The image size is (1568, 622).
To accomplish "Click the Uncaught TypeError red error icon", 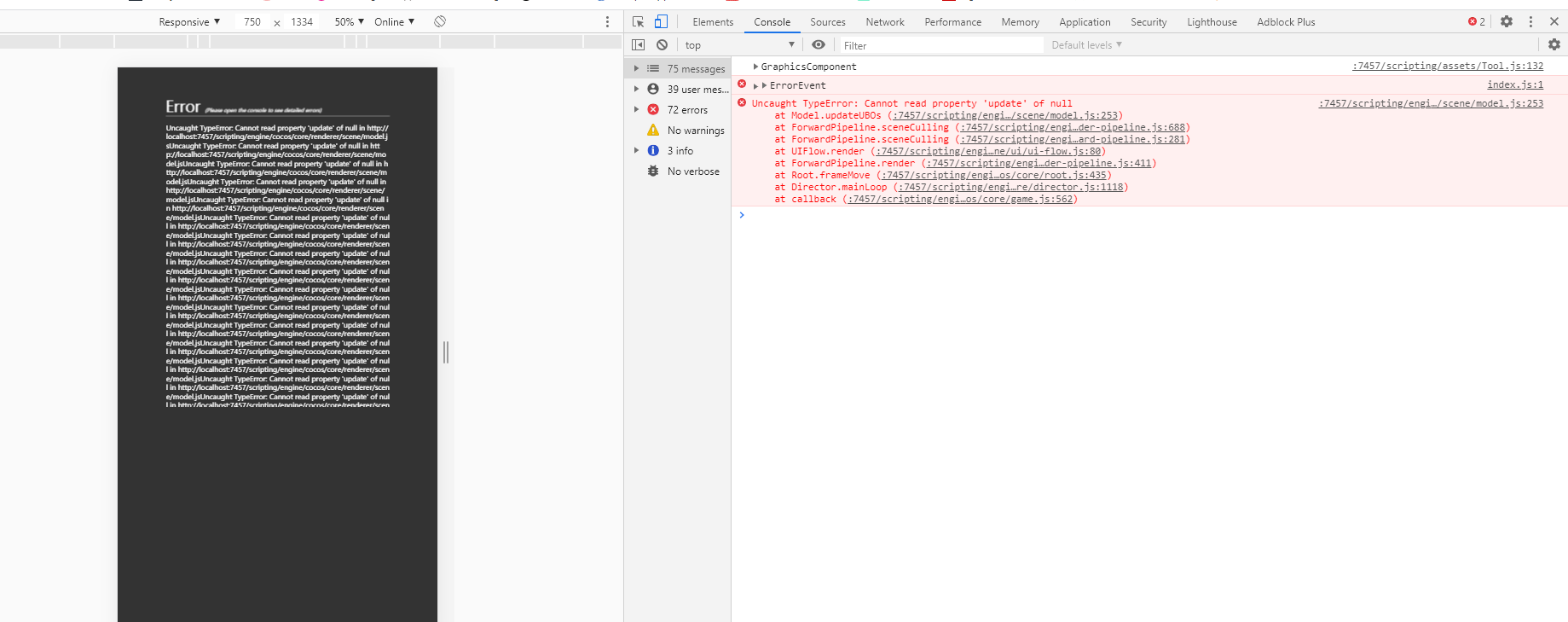I will (x=742, y=102).
